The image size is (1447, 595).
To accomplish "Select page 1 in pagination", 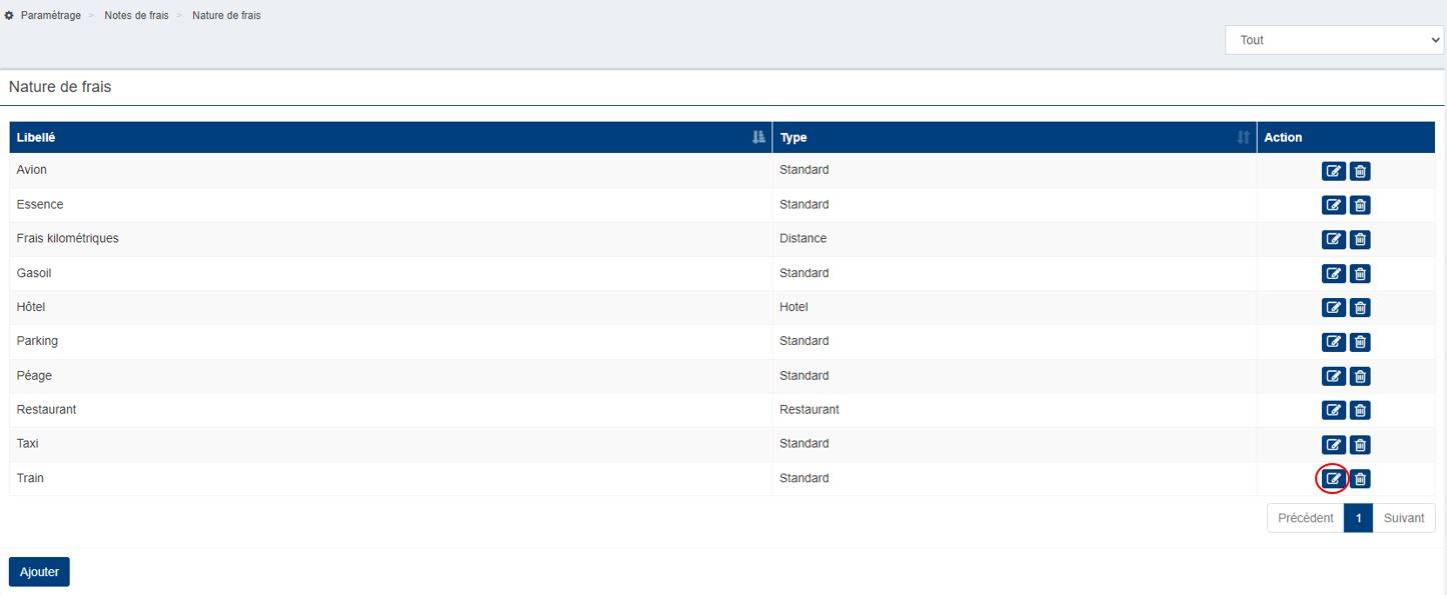I will (x=1358, y=518).
